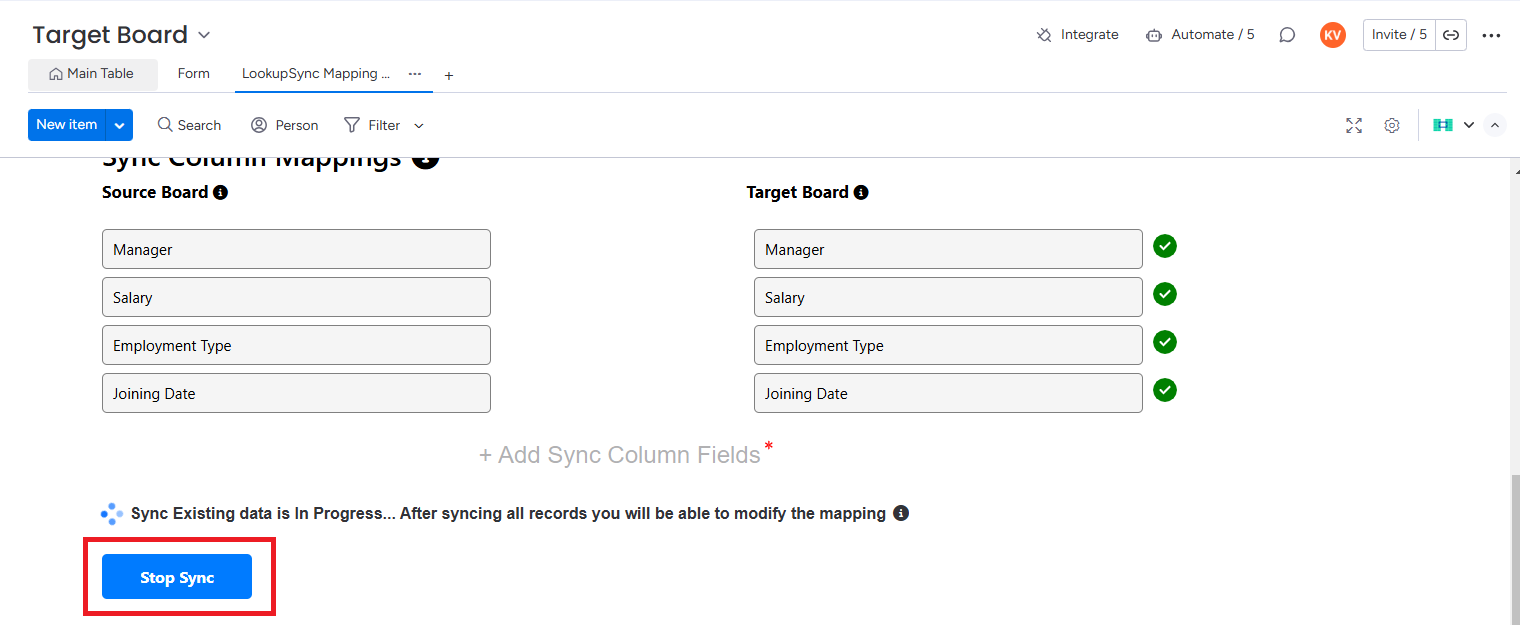Screen dimensions: 1520x625
Task: Switch to the Form tab
Action: [x=194, y=74]
